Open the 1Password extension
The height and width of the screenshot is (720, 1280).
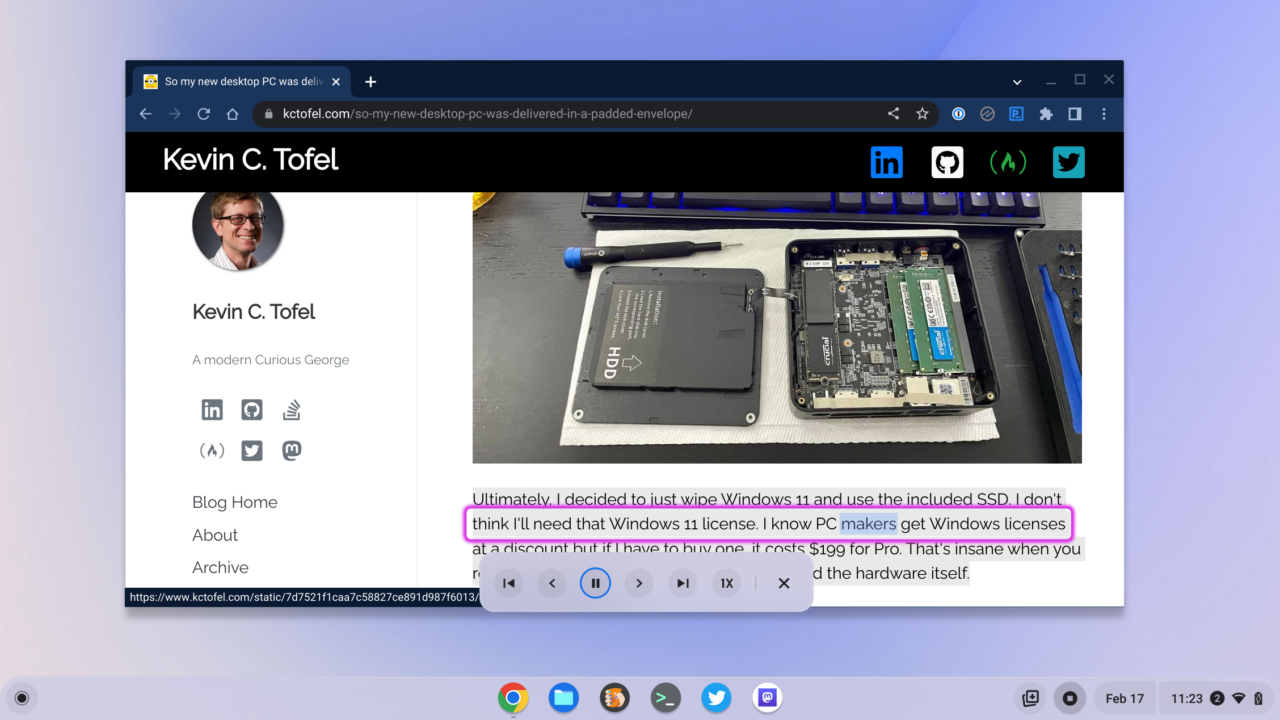(958, 114)
